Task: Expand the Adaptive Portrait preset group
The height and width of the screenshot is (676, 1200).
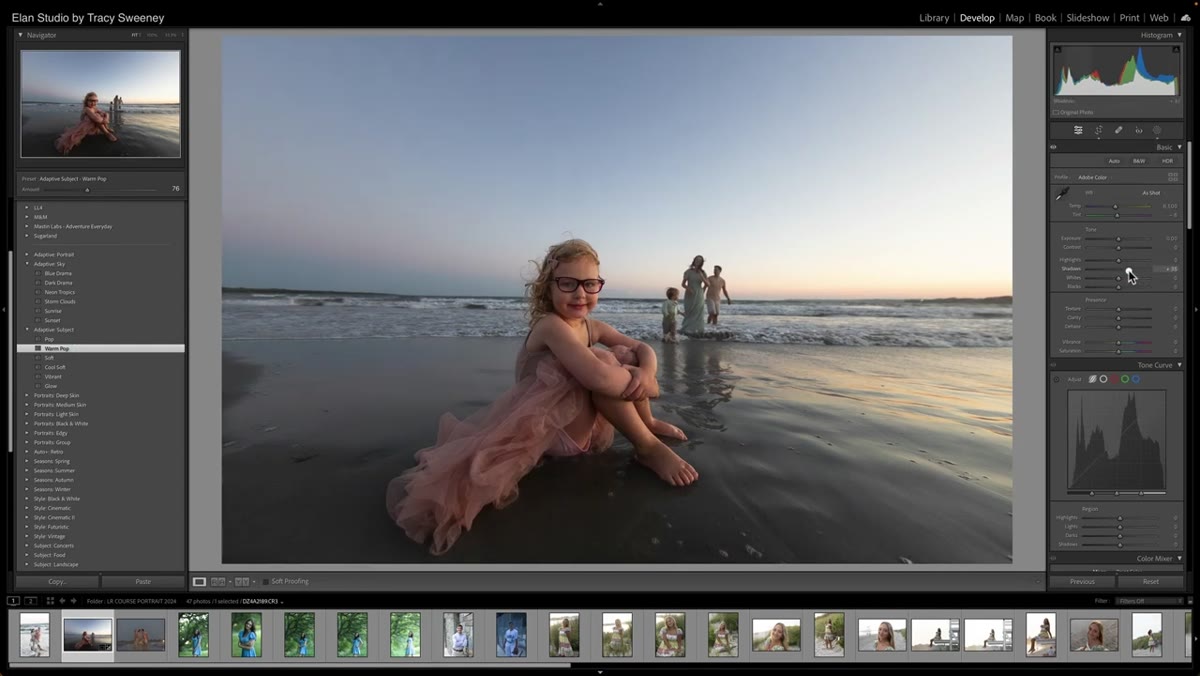Action: point(27,254)
